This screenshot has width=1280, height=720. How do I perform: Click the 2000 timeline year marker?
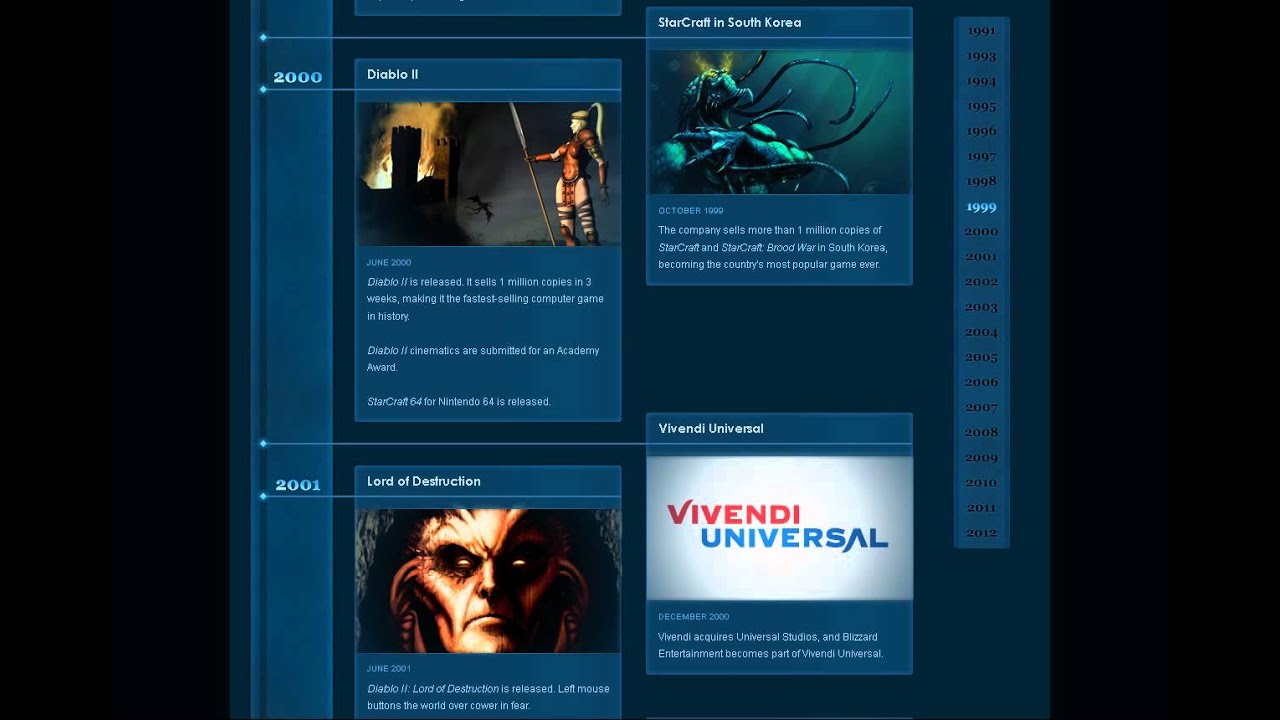point(297,77)
